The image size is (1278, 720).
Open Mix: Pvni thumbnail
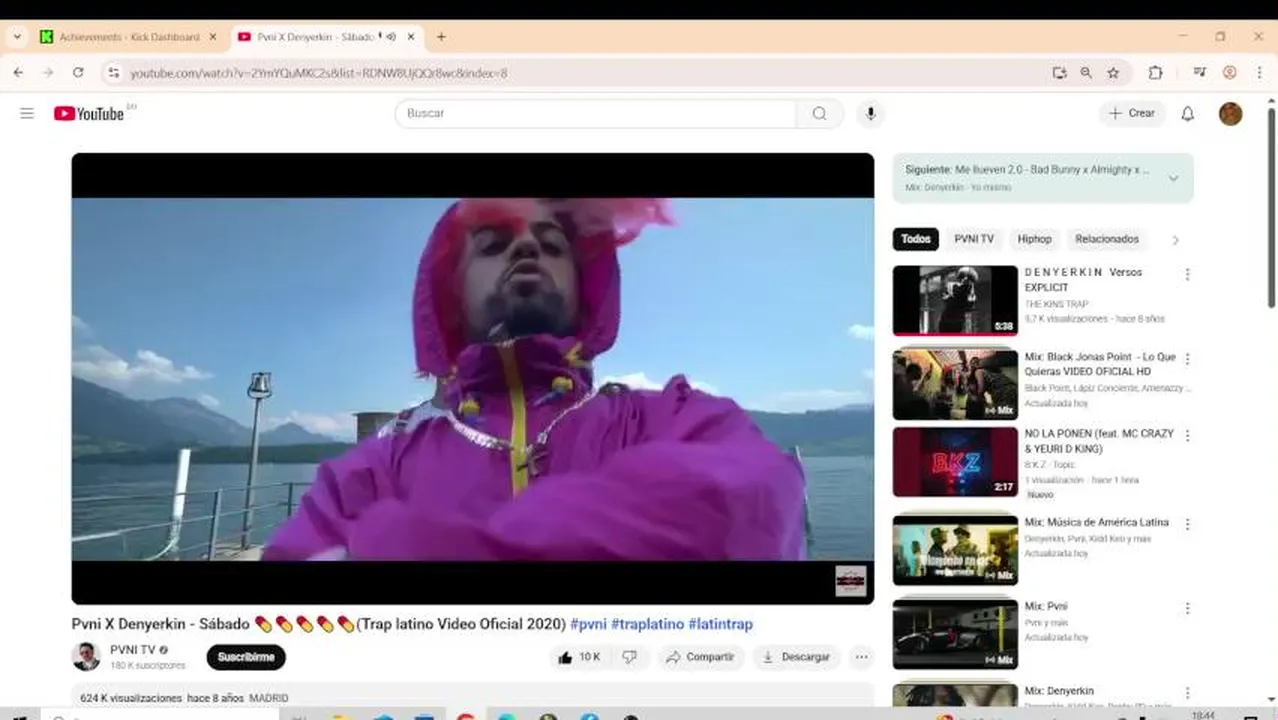[955, 633]
